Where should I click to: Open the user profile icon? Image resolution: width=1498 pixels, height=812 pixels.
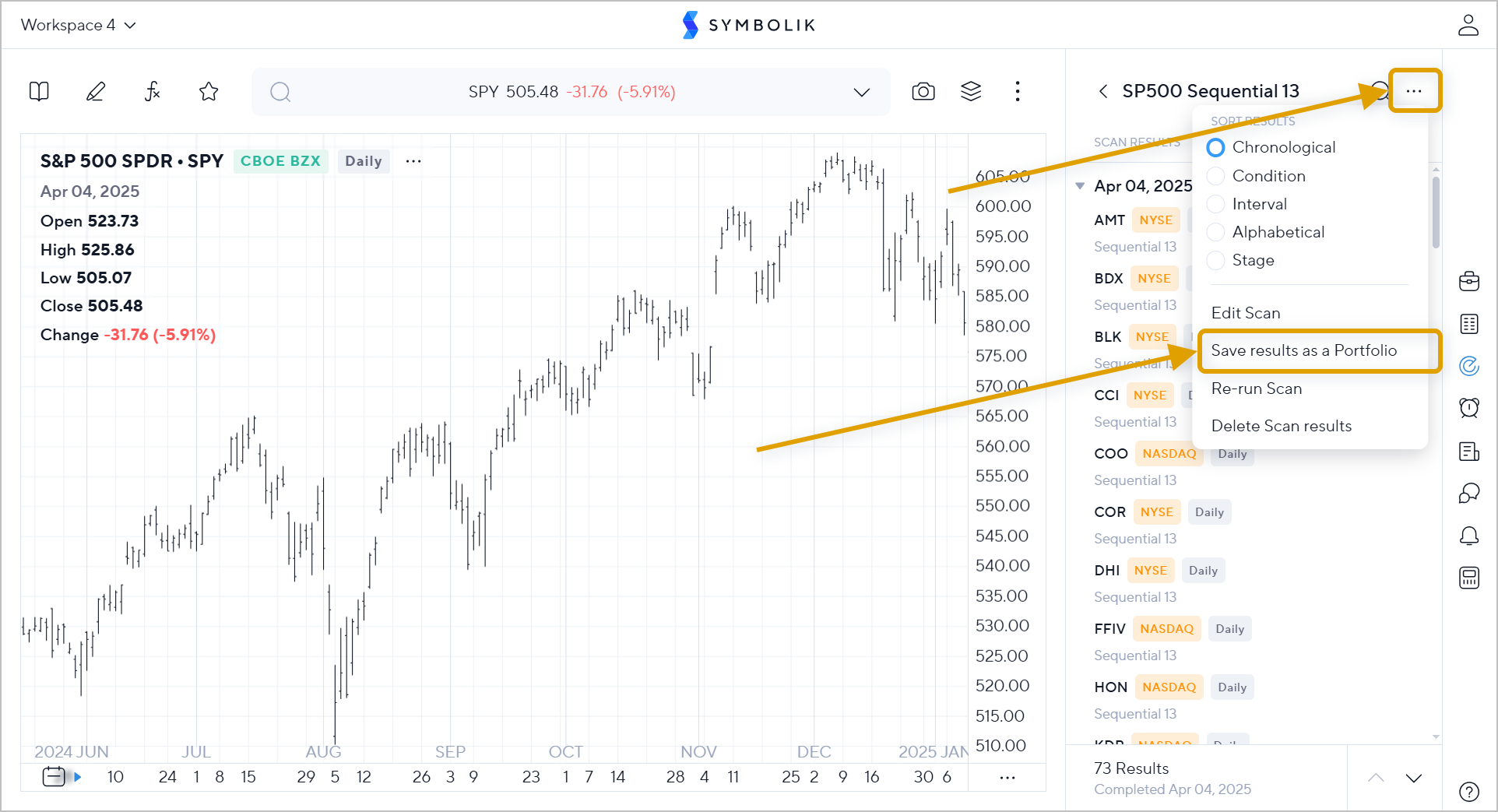(1468, 25)
